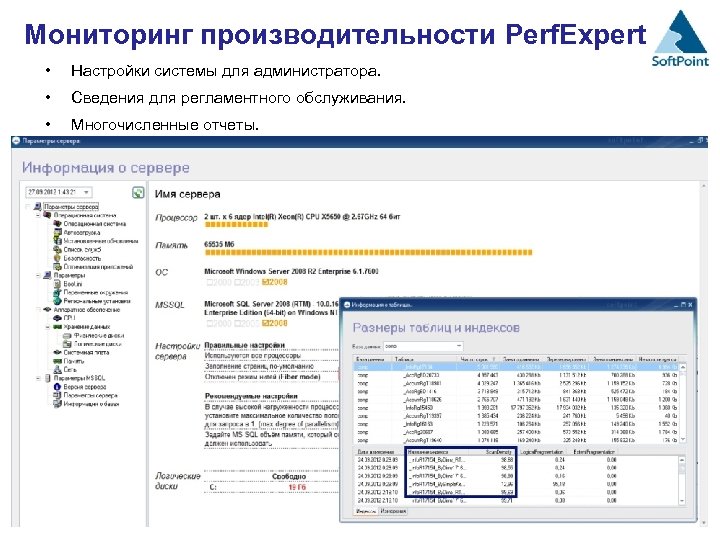
Task: Toggle the 2000 checkbox under MSSQL
Action: pos(210,323)
